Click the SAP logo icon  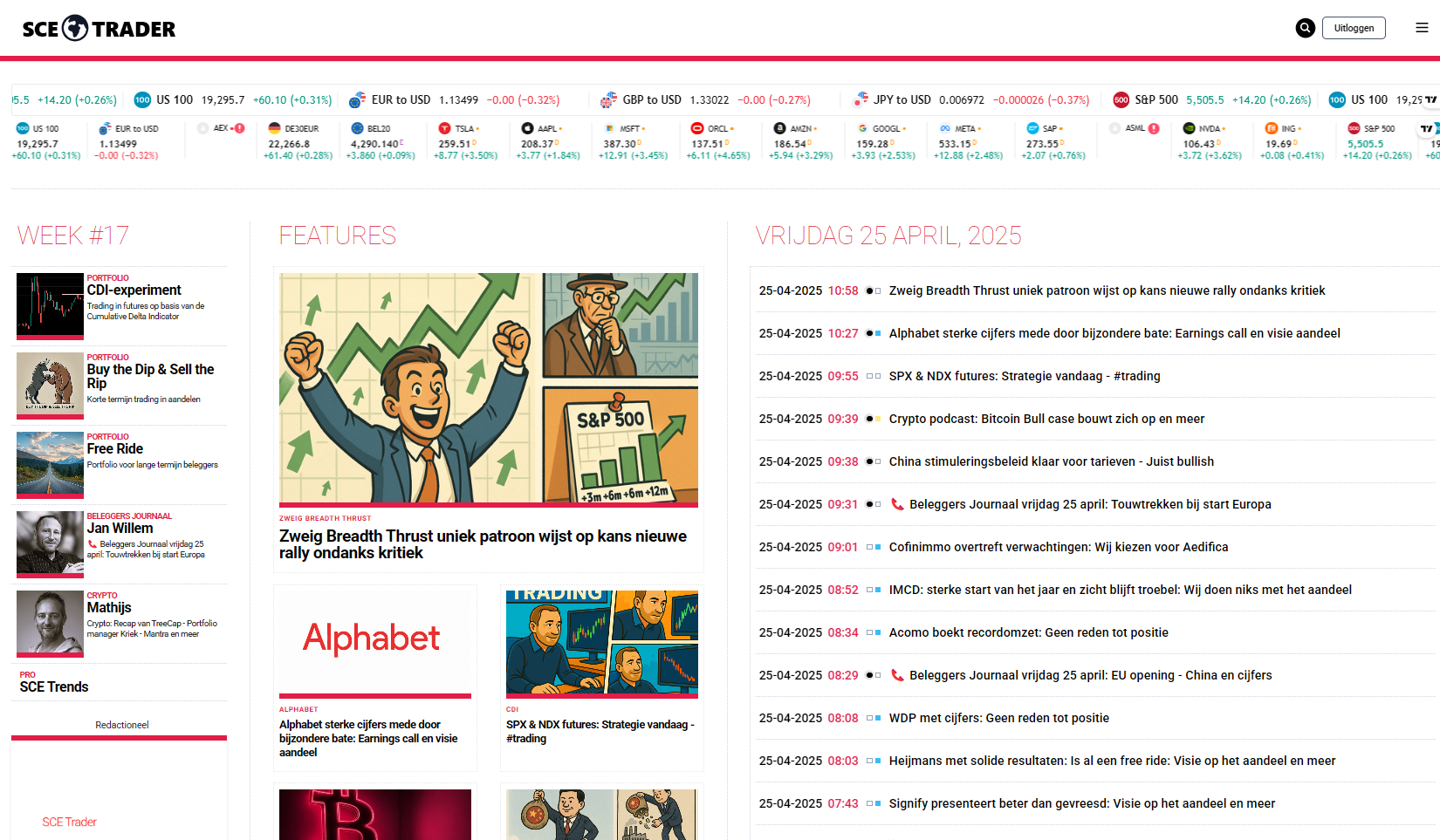[x=1032, y=128]
